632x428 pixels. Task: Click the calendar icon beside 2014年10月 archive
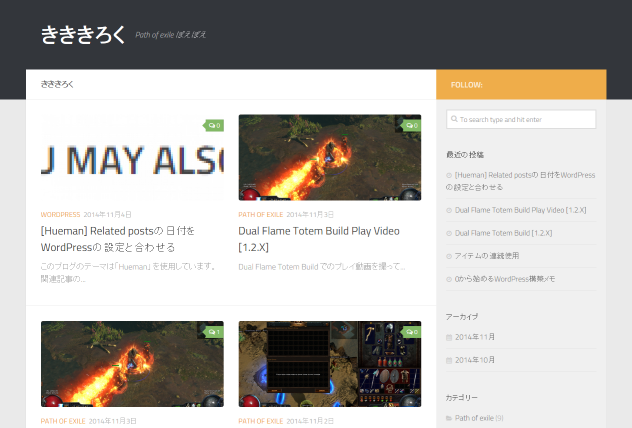point(449,360)
